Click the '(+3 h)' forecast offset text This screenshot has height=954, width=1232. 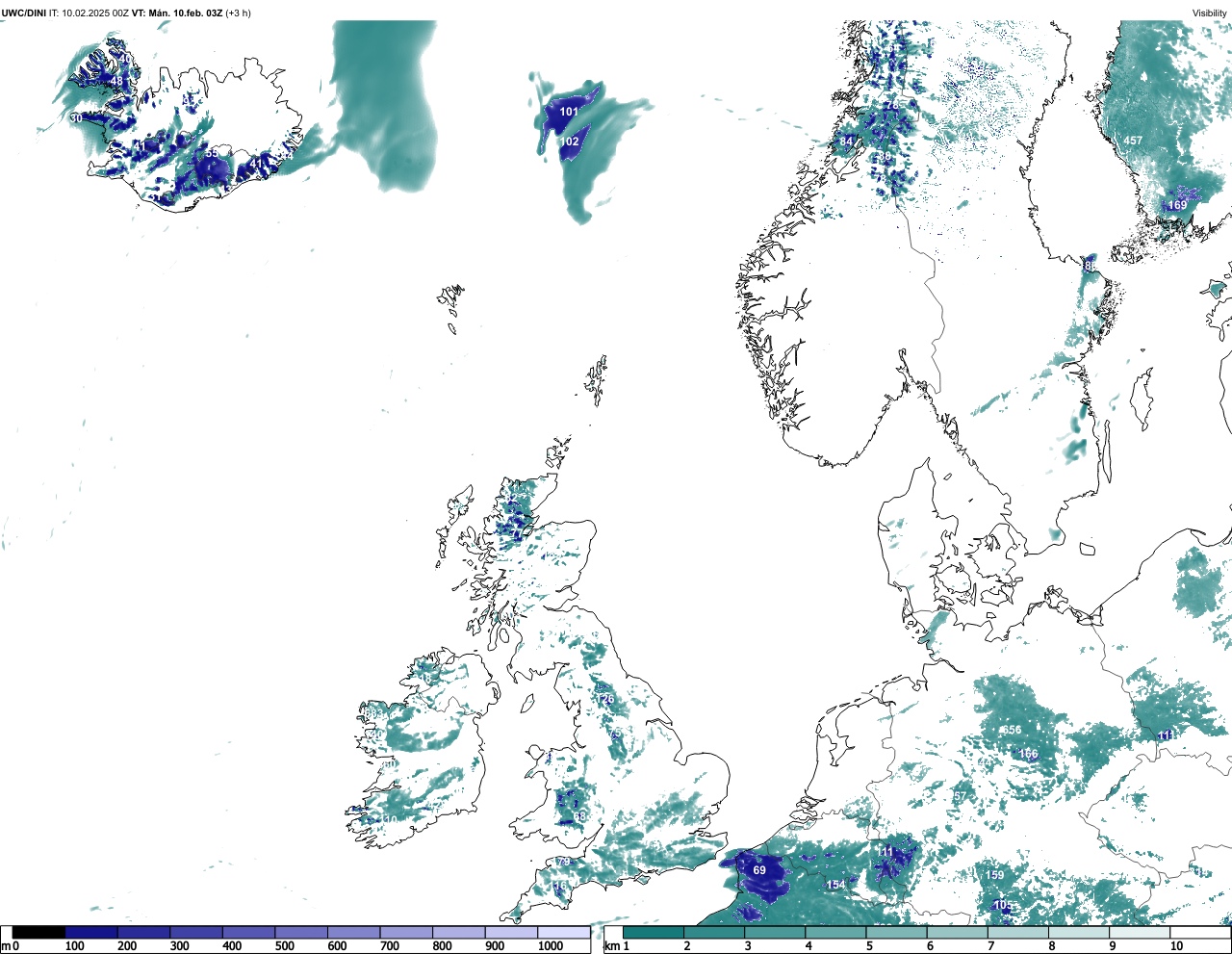pyautogui.click(x=238, y=13)
